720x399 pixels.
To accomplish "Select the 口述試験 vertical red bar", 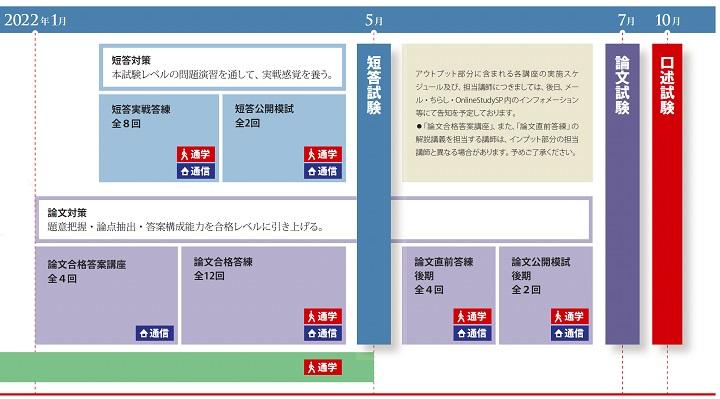I will [667, 194].
